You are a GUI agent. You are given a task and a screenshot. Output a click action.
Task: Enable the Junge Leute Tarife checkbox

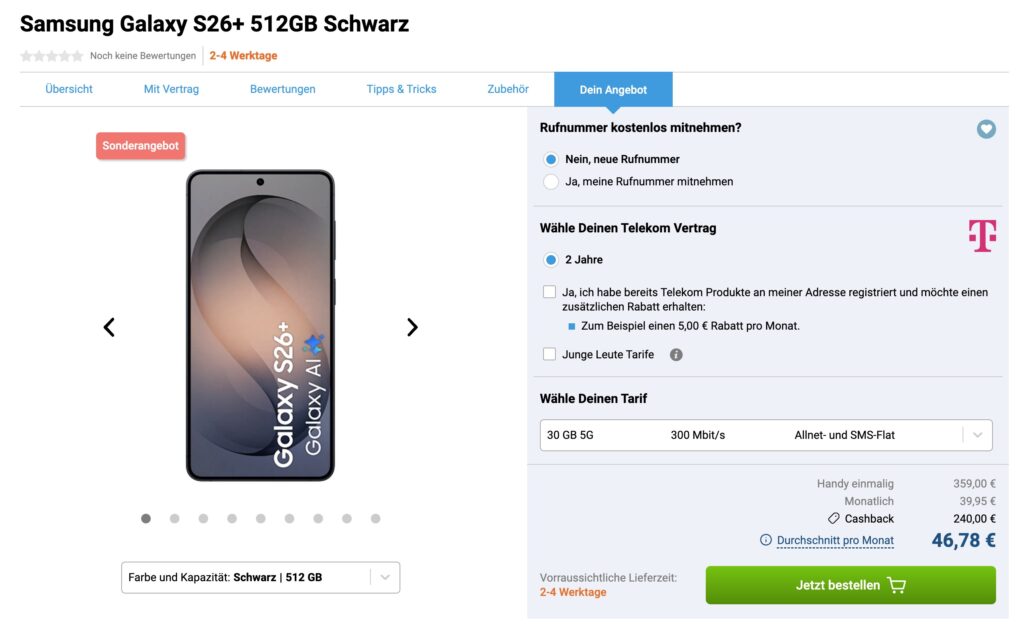(x=549, y=354)
